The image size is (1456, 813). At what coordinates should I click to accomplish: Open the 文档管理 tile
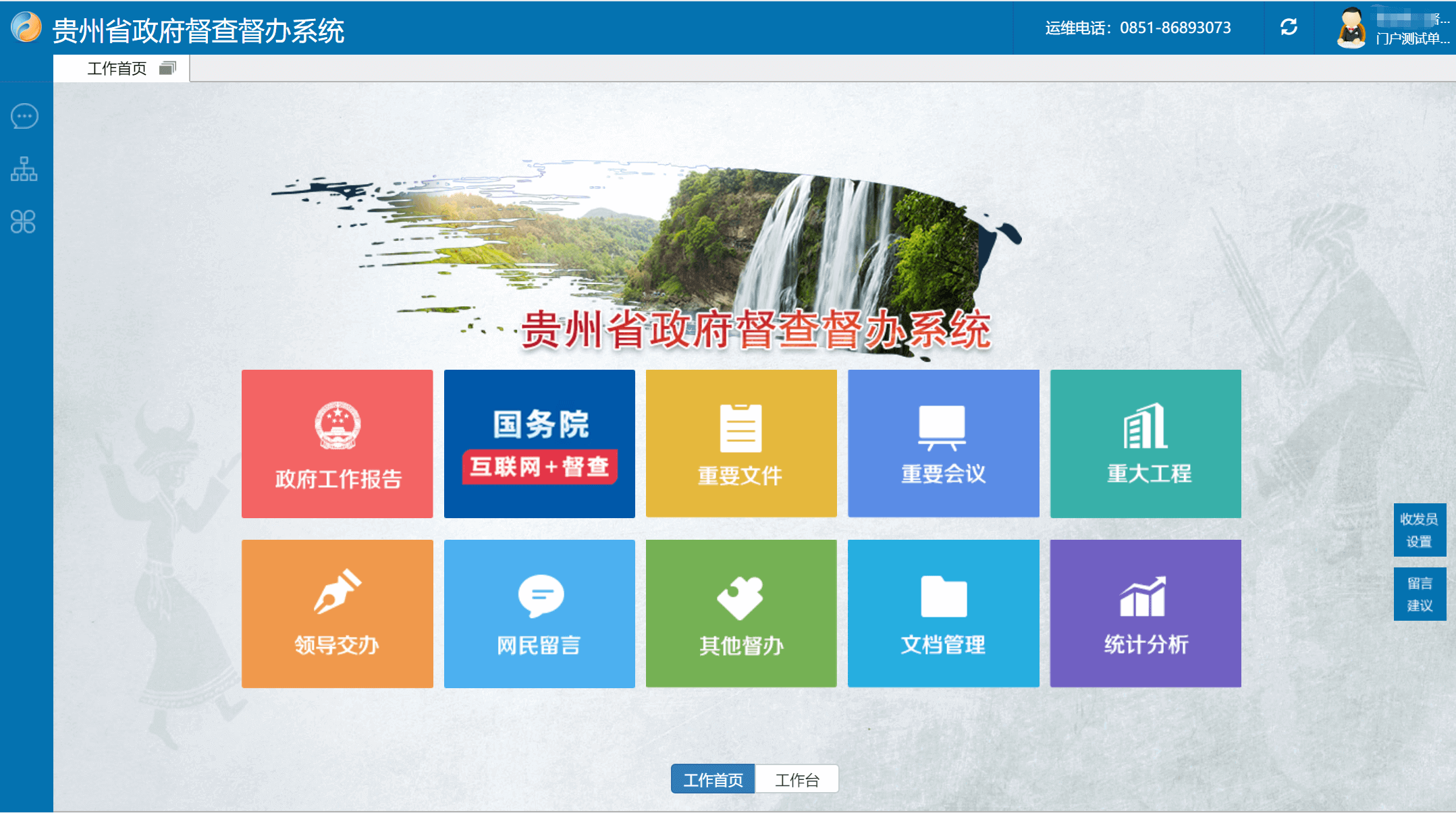tap(943, 614)
